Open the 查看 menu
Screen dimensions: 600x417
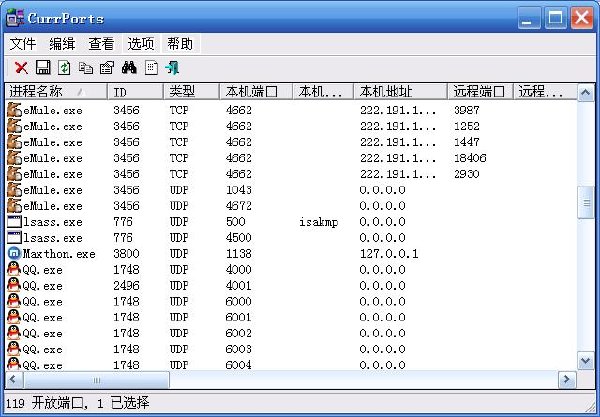pos(101,44)
